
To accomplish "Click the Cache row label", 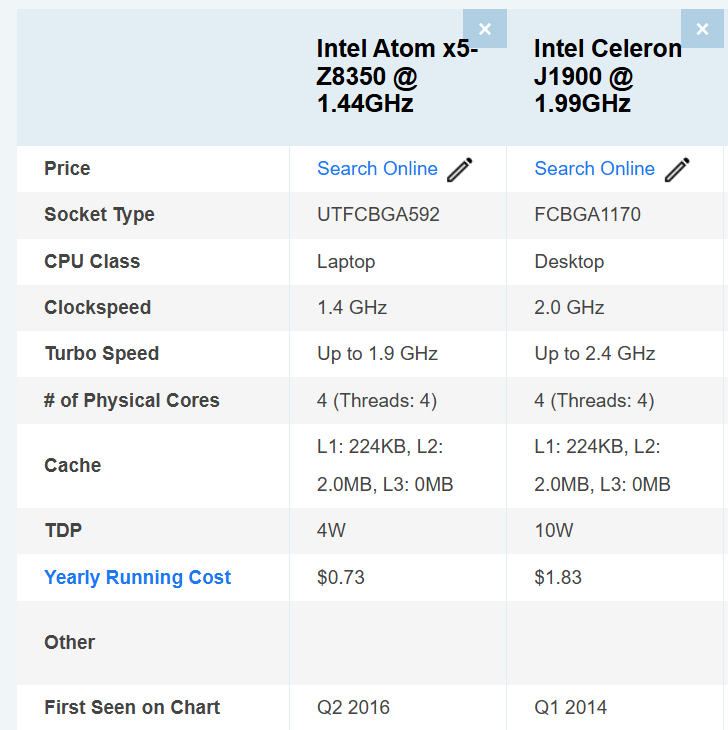I will click(72, 466).
